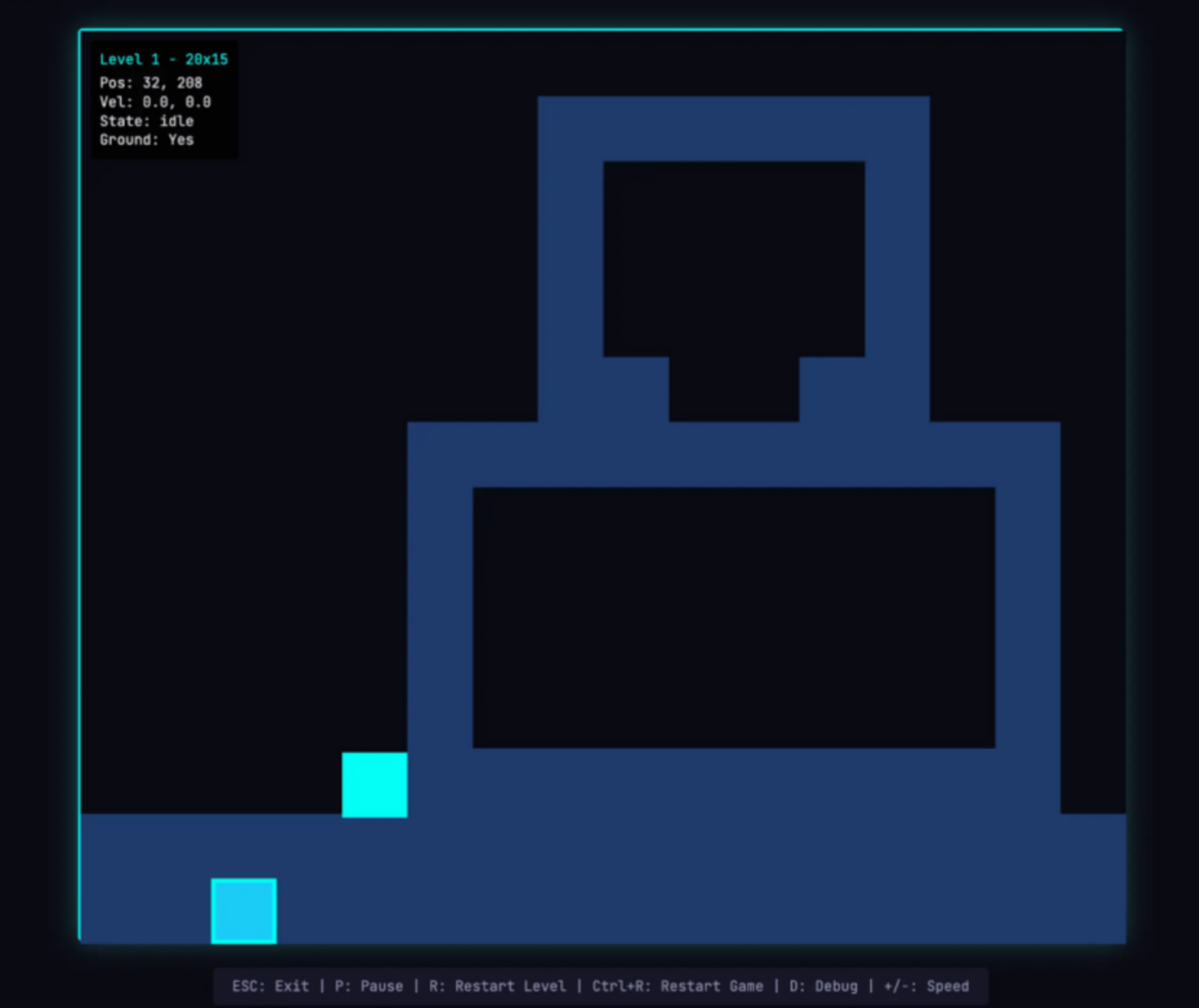Click the ESC: Exit hint
Viewport: 1199px width, 1008px height.
[x=270, y=986]
